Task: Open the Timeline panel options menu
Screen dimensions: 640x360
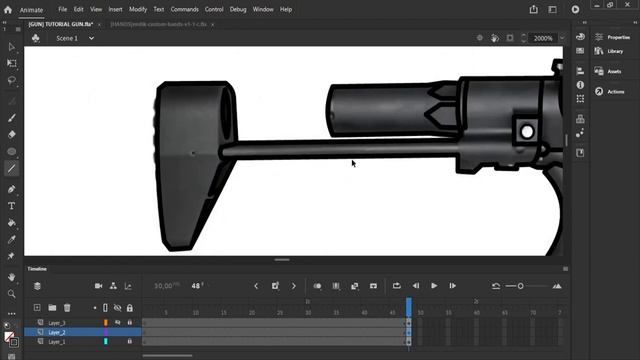Action: tap(565, 269)
